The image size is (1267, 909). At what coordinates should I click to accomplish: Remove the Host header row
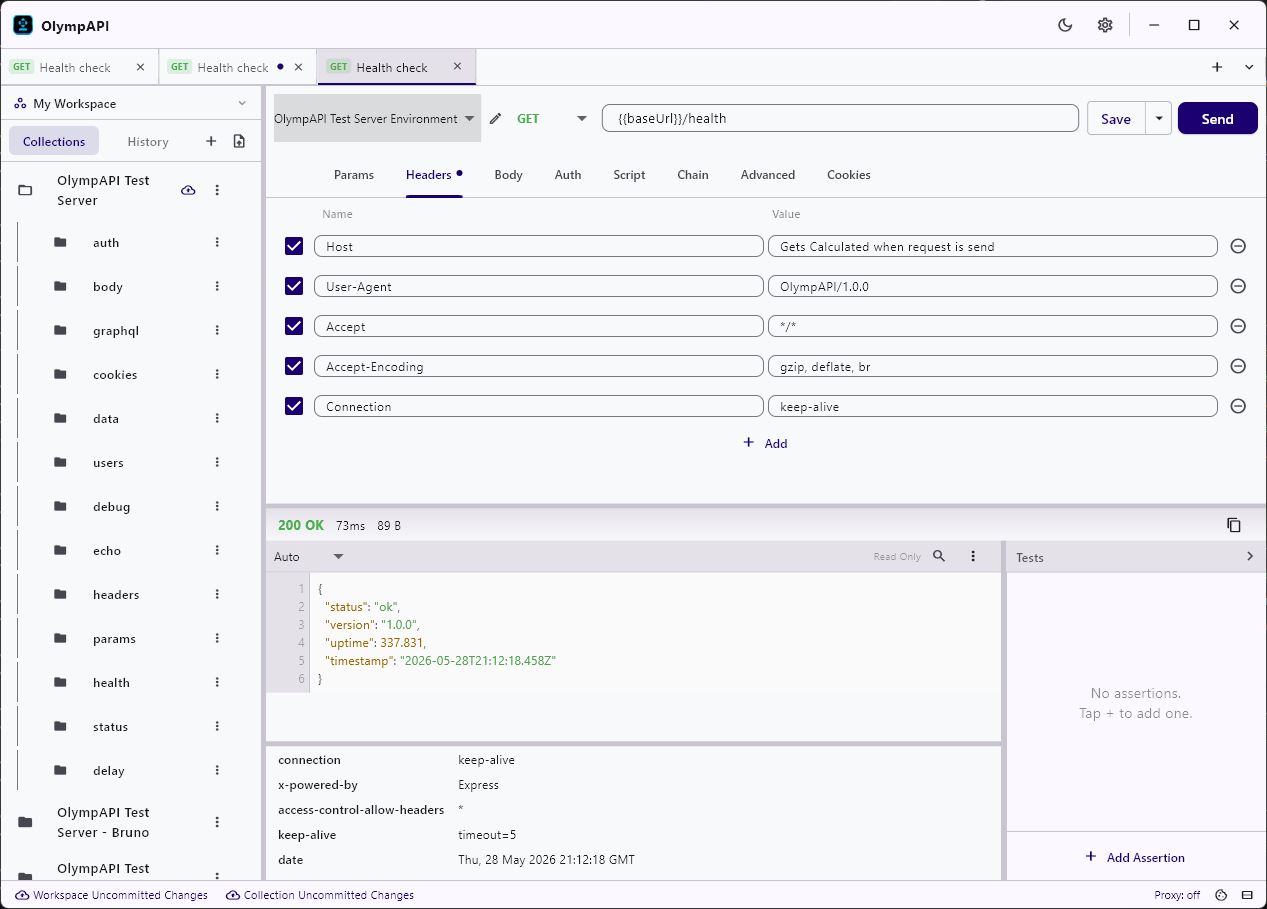1238,246
